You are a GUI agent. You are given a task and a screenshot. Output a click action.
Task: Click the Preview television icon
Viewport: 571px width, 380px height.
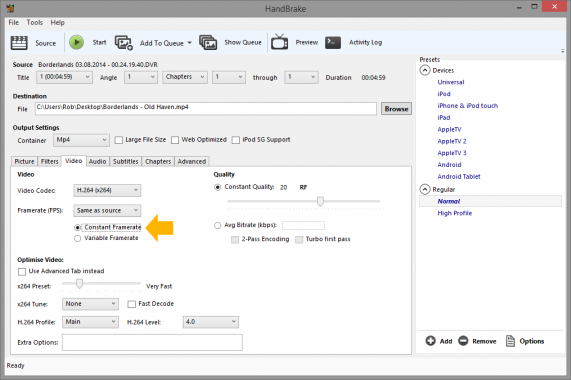[280, 42]
